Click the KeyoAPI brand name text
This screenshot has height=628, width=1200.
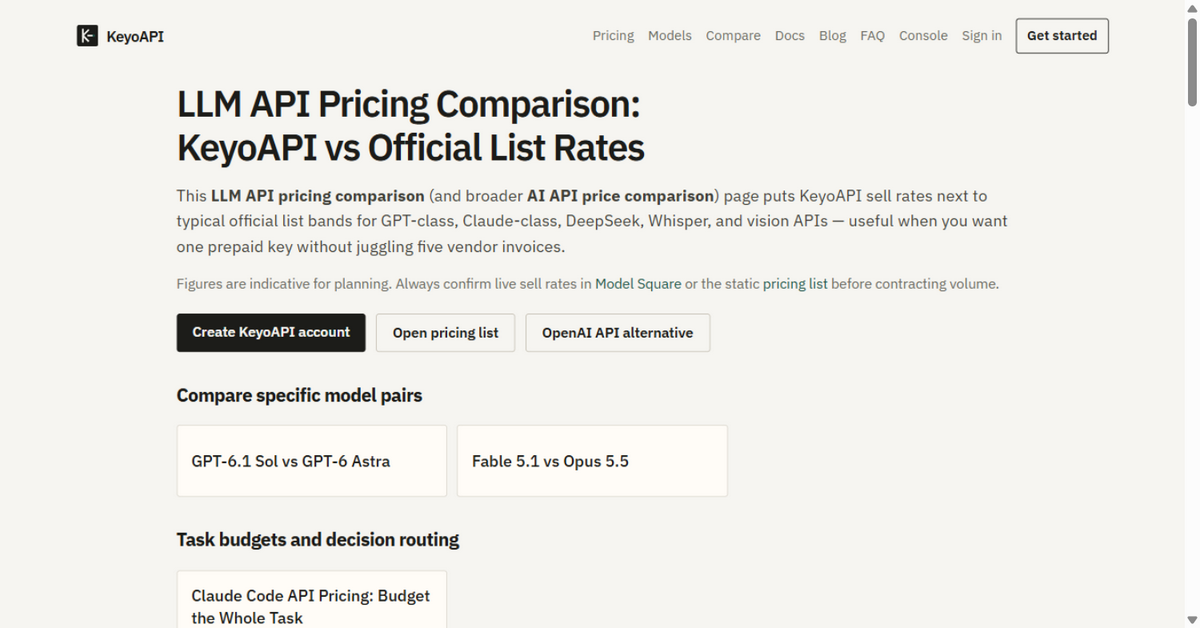135,36
